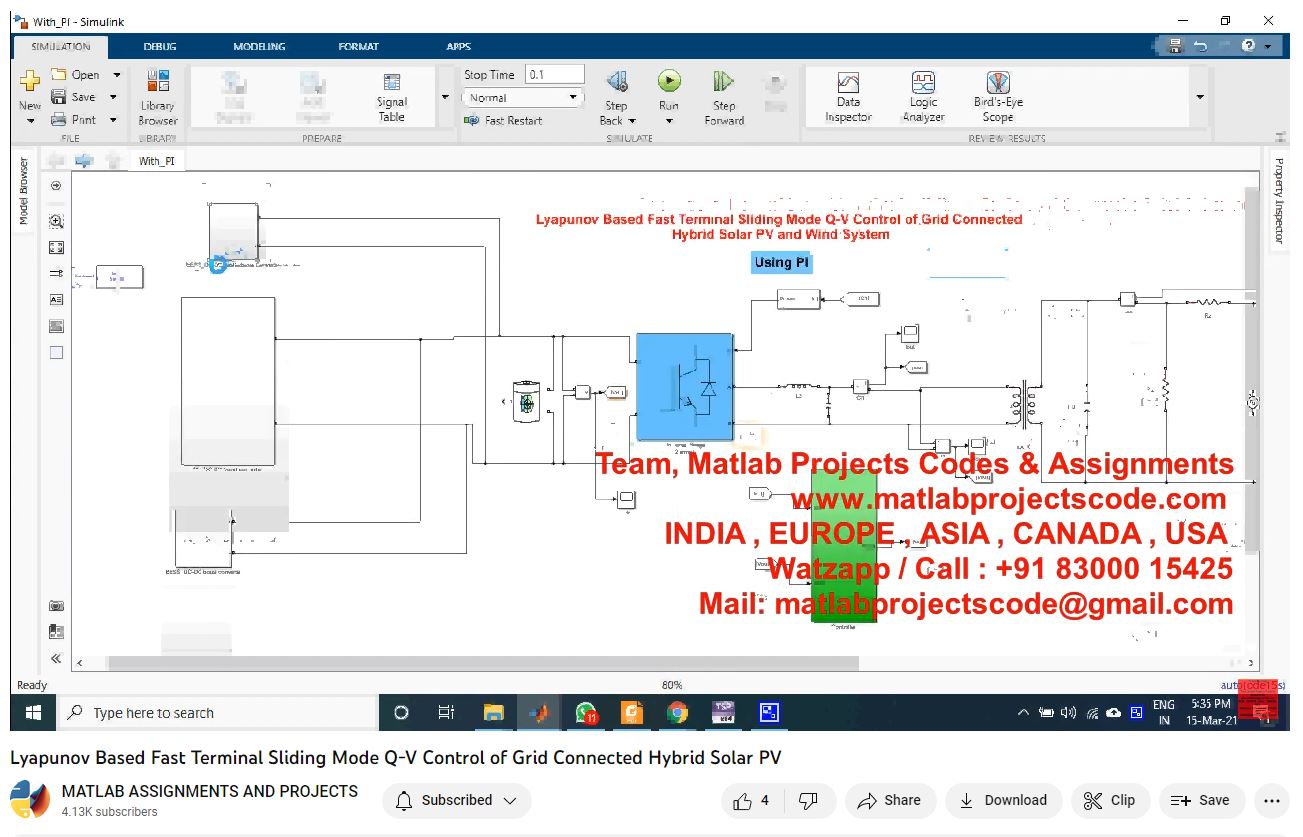Expand the Review Results gallery arrow
This screenshot has width=1303, height=837.
[x=1200, y=98]
